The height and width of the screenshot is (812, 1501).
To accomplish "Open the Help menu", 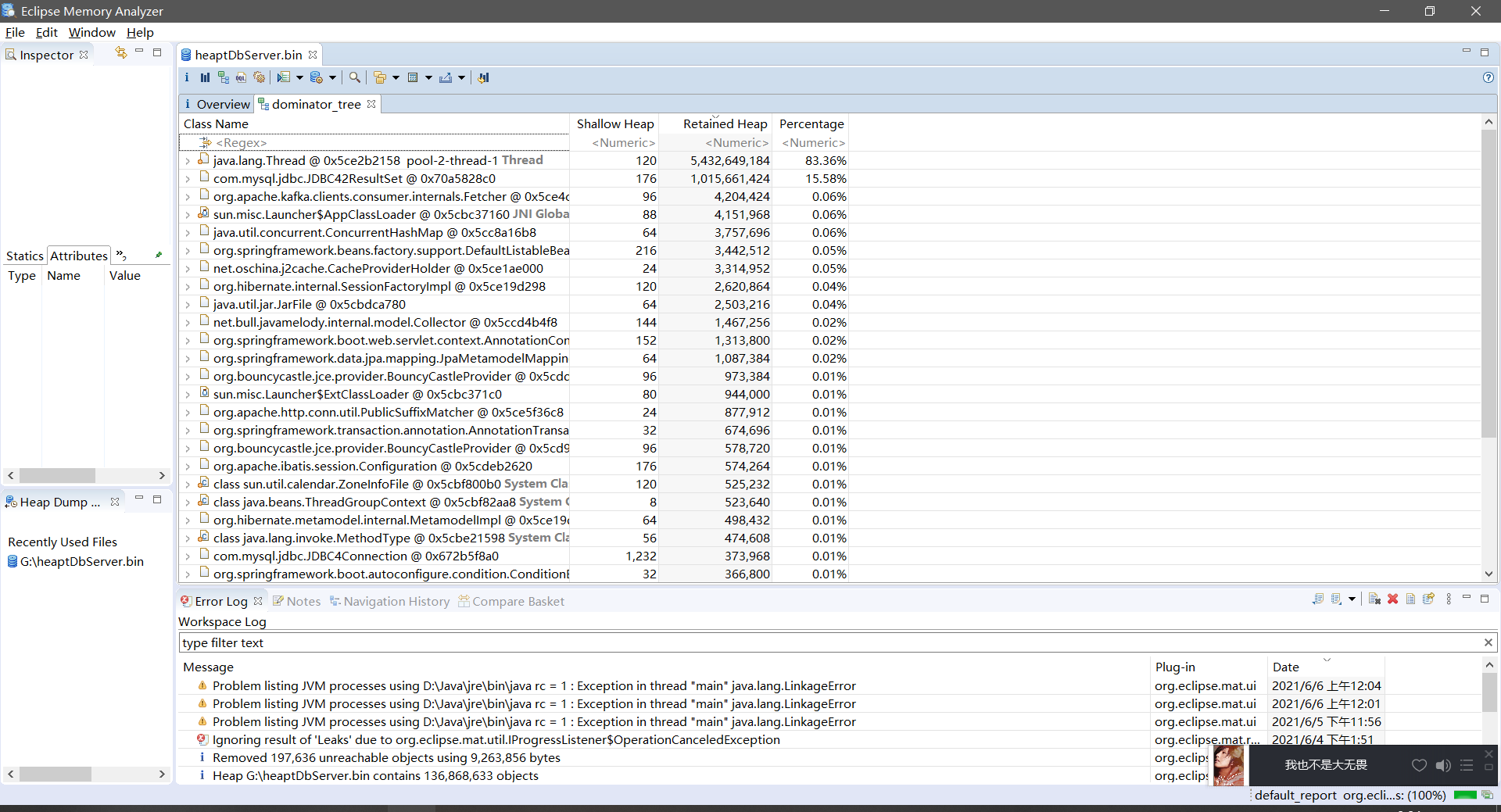I will click(x=141, y=32).
